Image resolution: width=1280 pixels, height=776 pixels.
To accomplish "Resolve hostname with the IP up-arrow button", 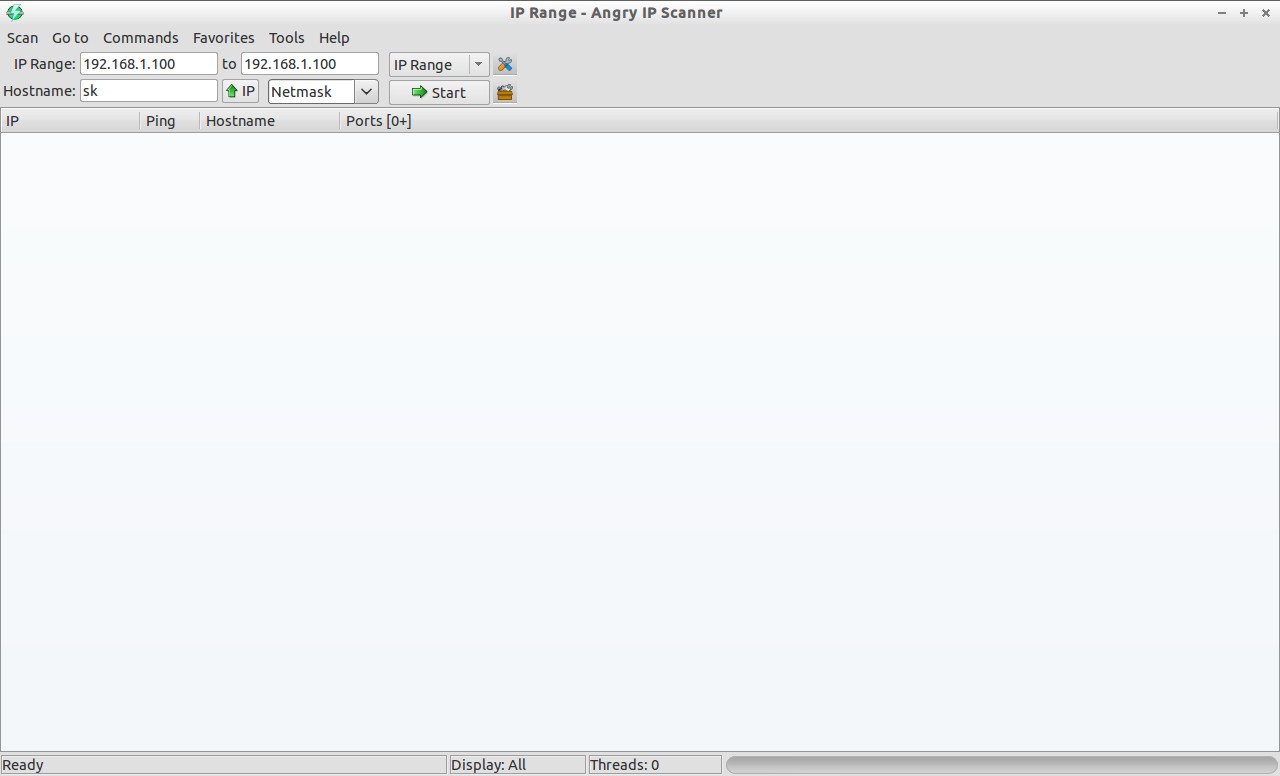I will (240, 91).
